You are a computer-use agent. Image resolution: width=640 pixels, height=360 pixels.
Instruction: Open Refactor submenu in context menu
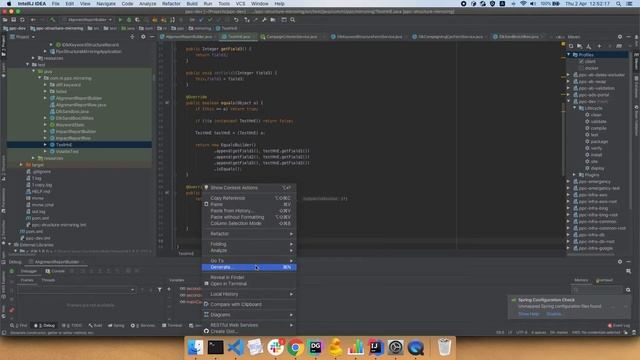coord(249,234)
